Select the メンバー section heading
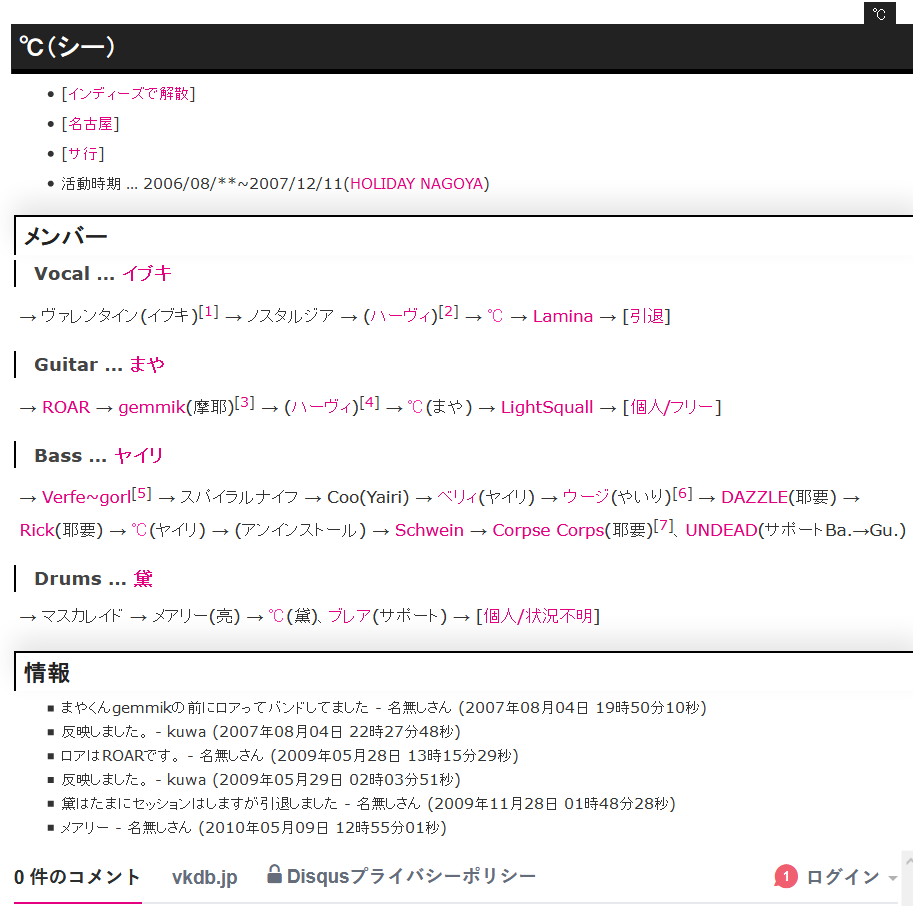The height and width of the screenshot is (906, 913). pos(66,236)
